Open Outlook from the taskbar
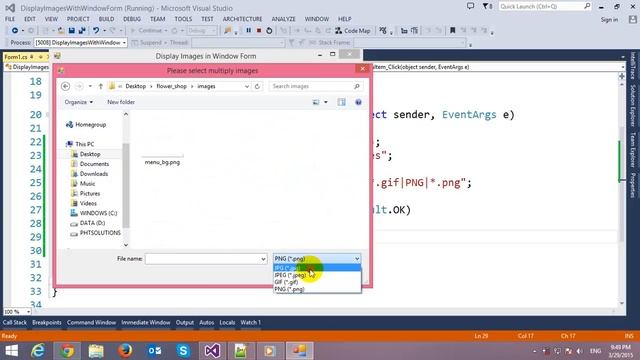Image resolution: width=640 pixels, height=360 pixels. point(154,351)
